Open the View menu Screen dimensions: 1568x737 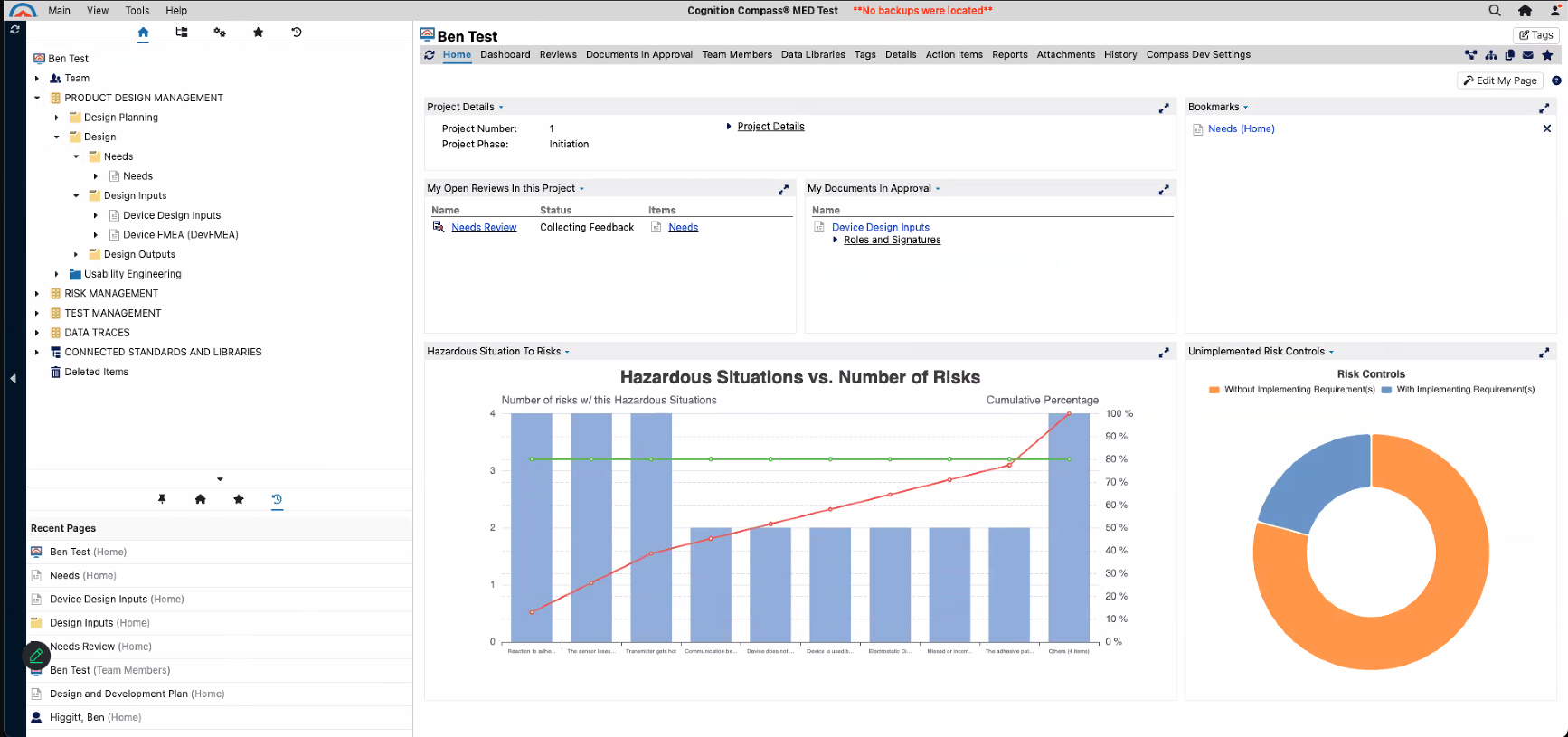[x=98, y=11]
